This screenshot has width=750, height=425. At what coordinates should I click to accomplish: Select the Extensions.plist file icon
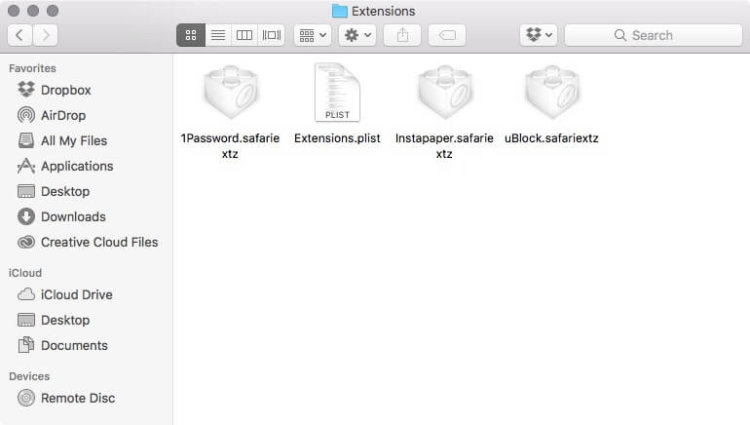[337, 92]
